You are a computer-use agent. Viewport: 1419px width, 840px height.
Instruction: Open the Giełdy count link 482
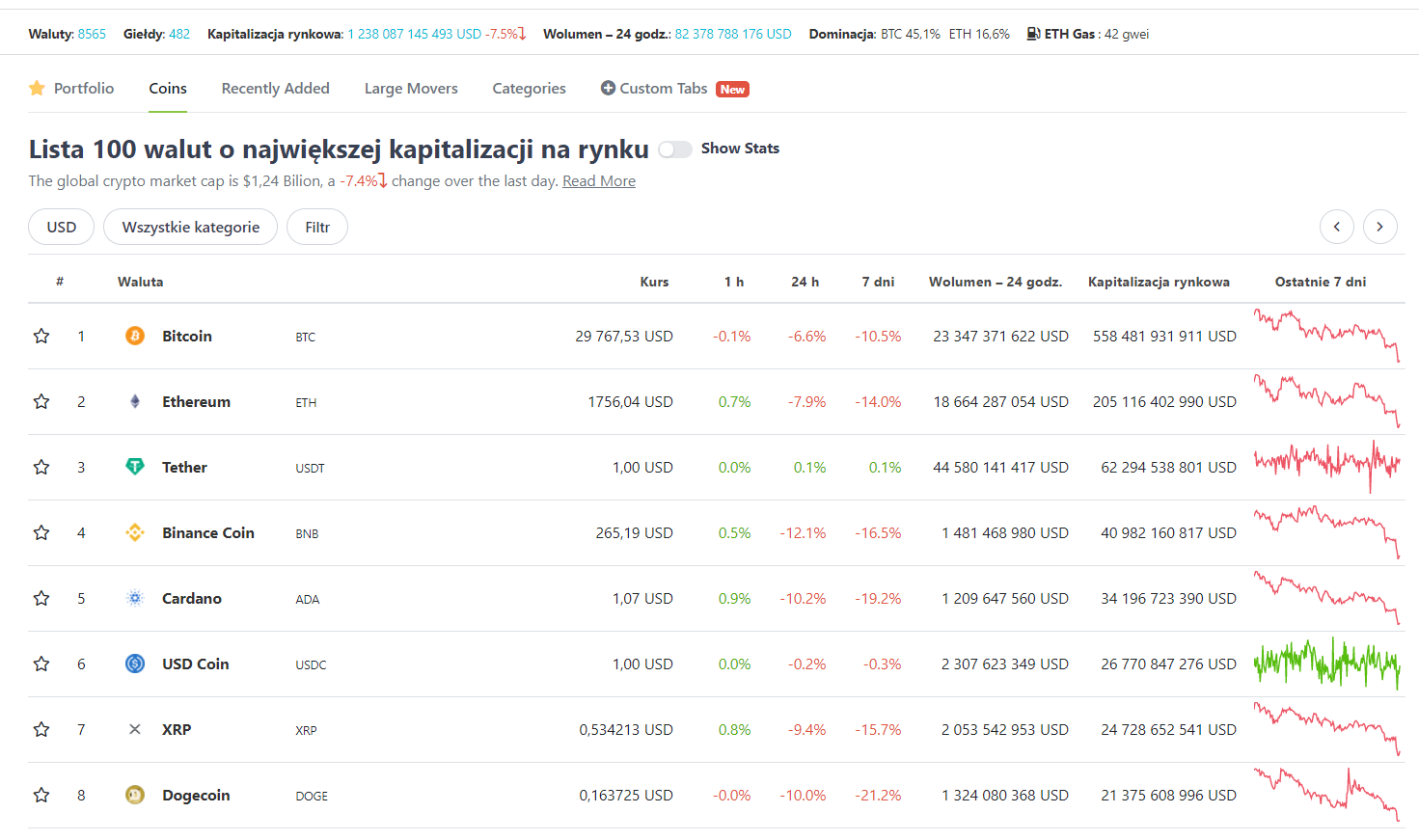click(x=179, y=34)
